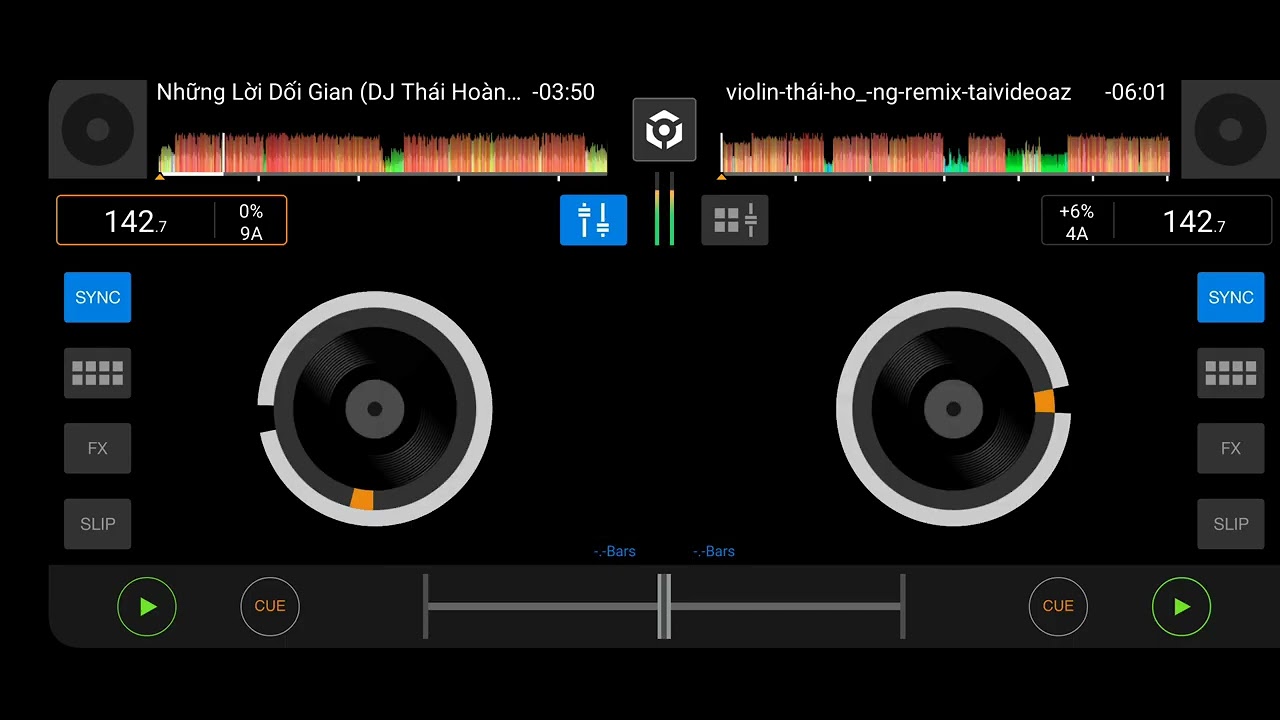Open the left deck BPM 142.7 box
Viewport: 1280px width, 720px height.
136,220
